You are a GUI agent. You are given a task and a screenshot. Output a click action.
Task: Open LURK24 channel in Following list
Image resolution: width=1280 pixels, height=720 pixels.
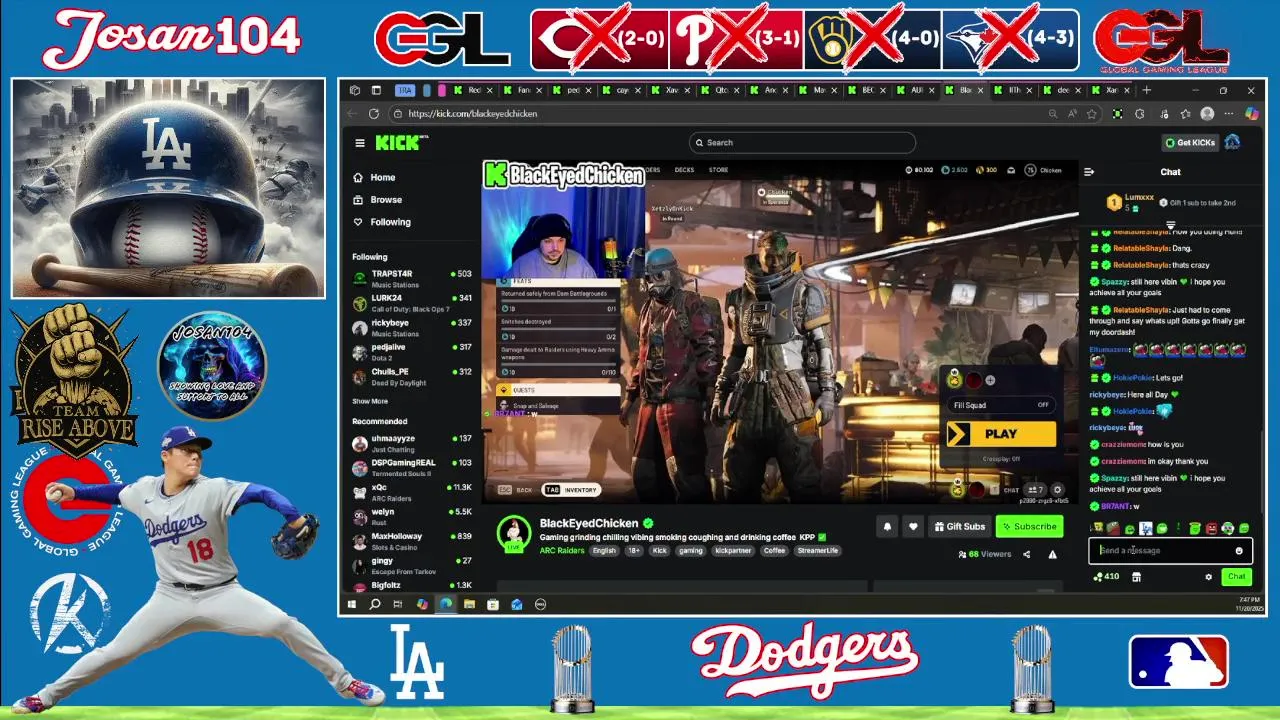(411, 303)
